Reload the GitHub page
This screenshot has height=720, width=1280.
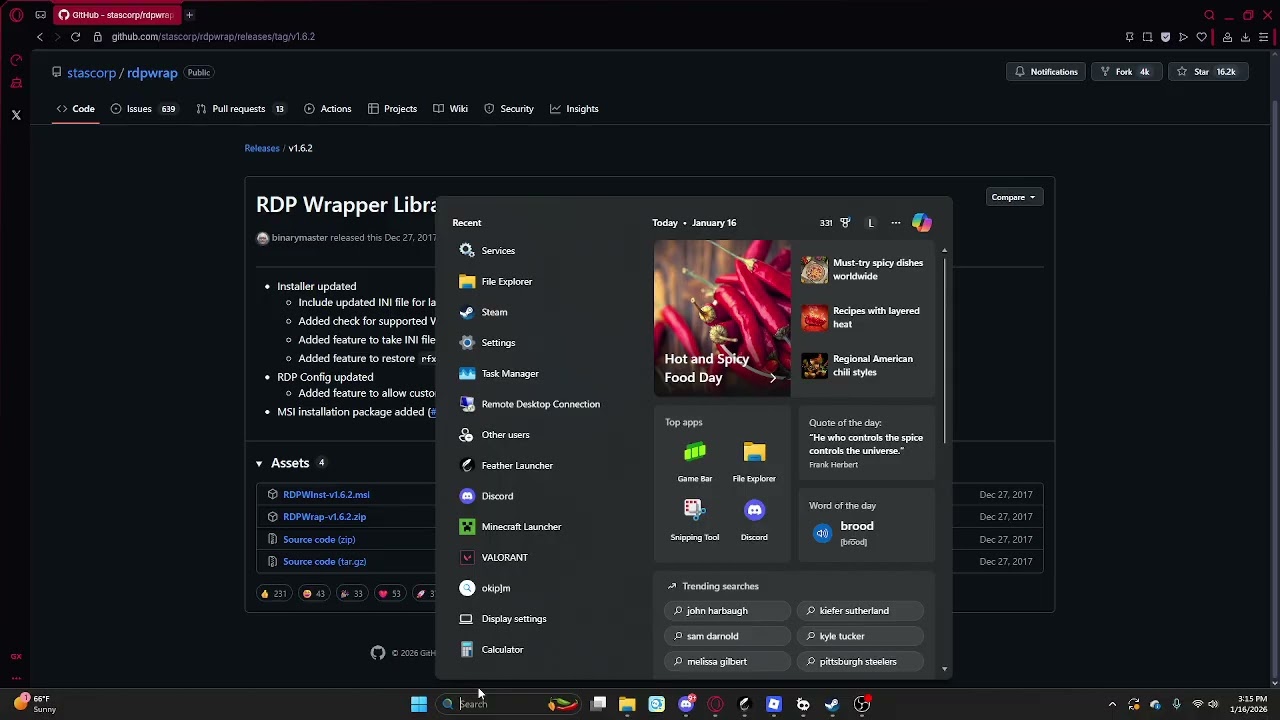(75, 37)
